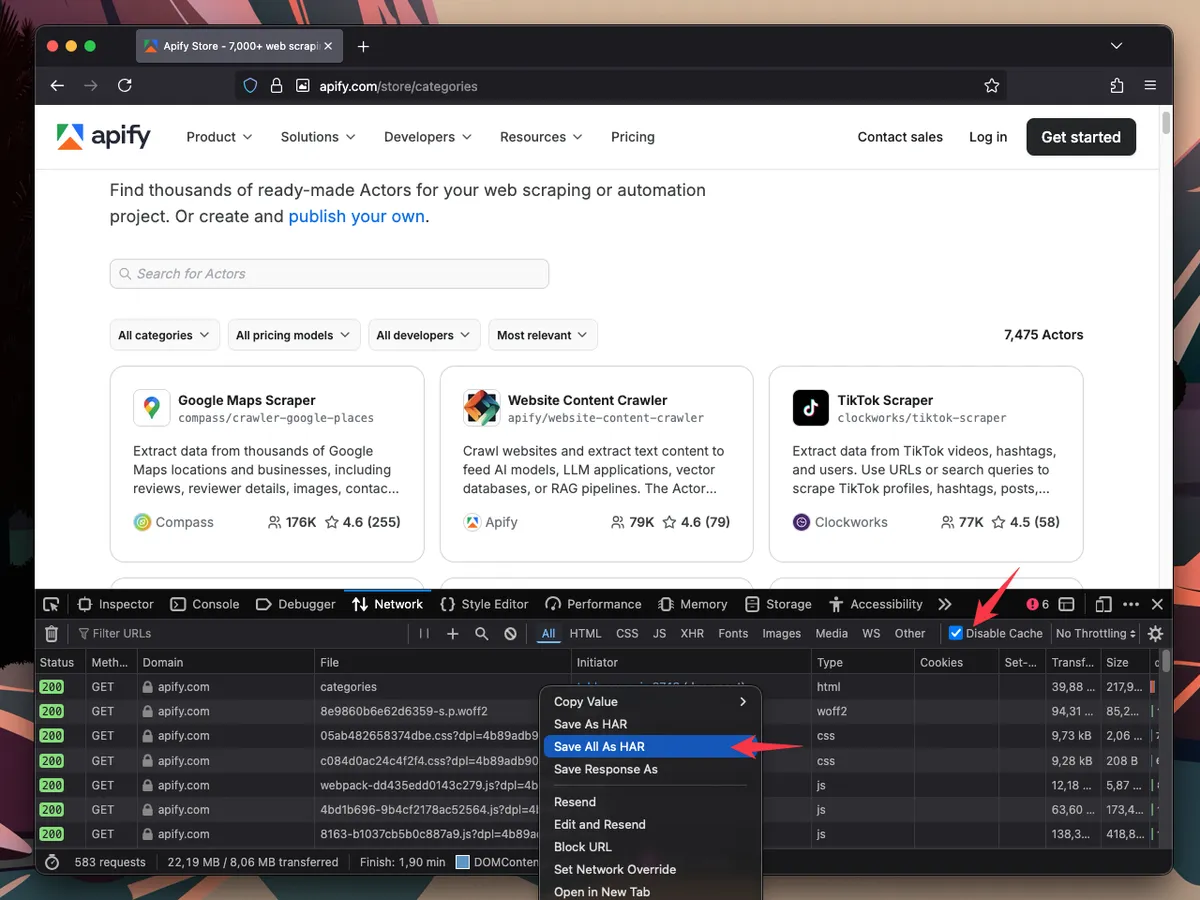Toggle responsive design mode icon

point(1103,604)
